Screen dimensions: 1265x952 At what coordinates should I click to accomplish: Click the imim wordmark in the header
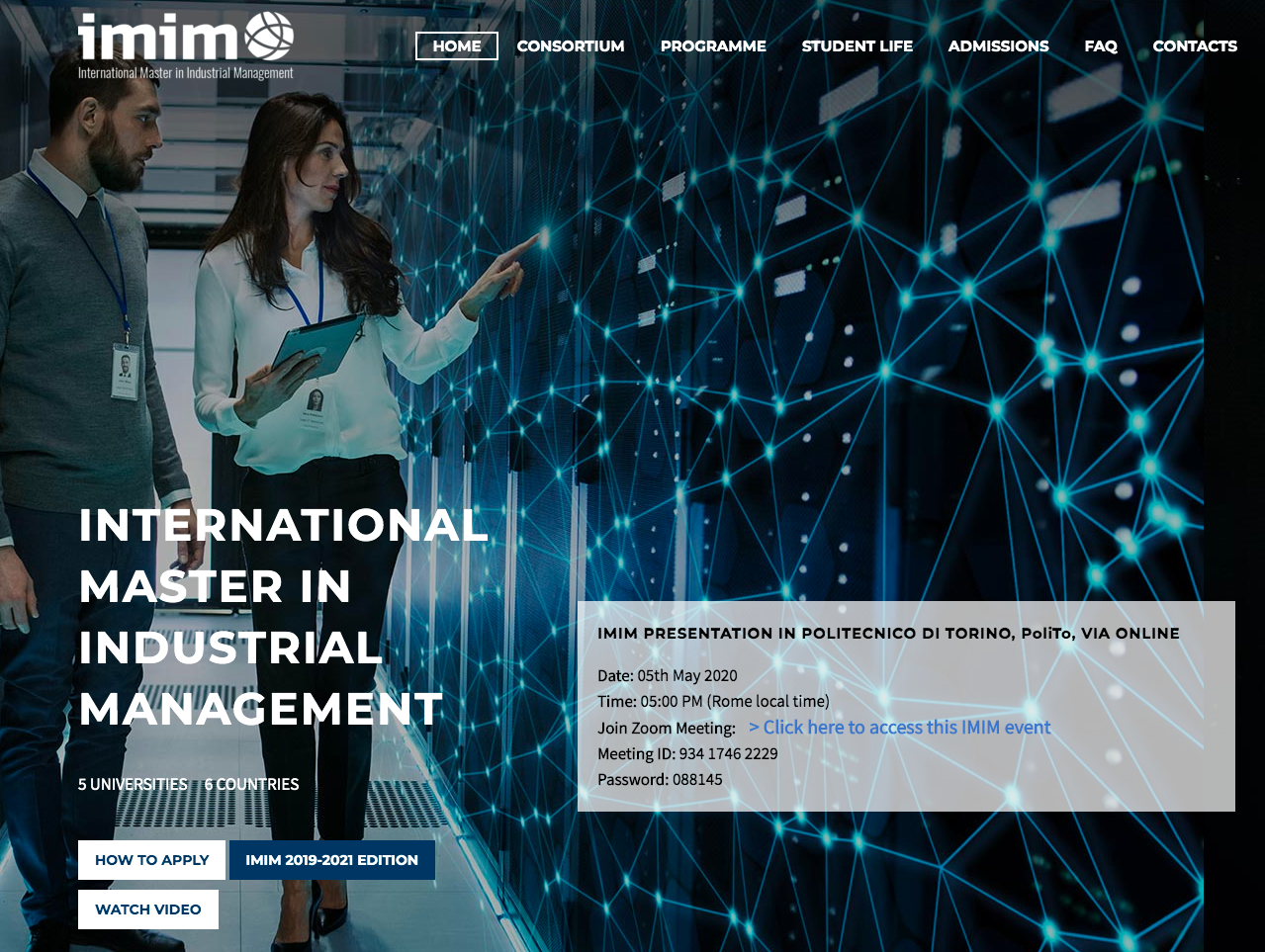(158, 40)
